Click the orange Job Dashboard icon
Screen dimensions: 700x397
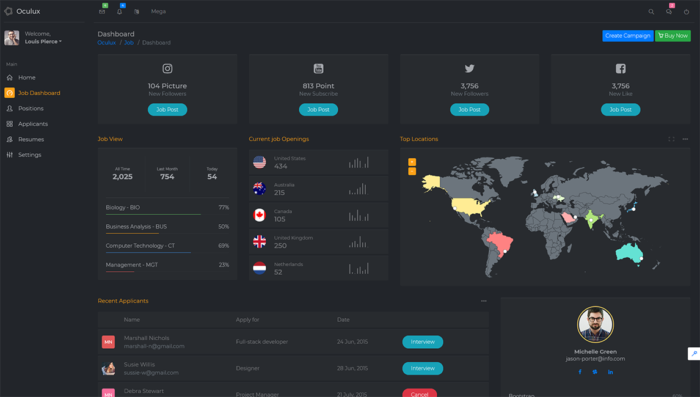tap(9, 93)
